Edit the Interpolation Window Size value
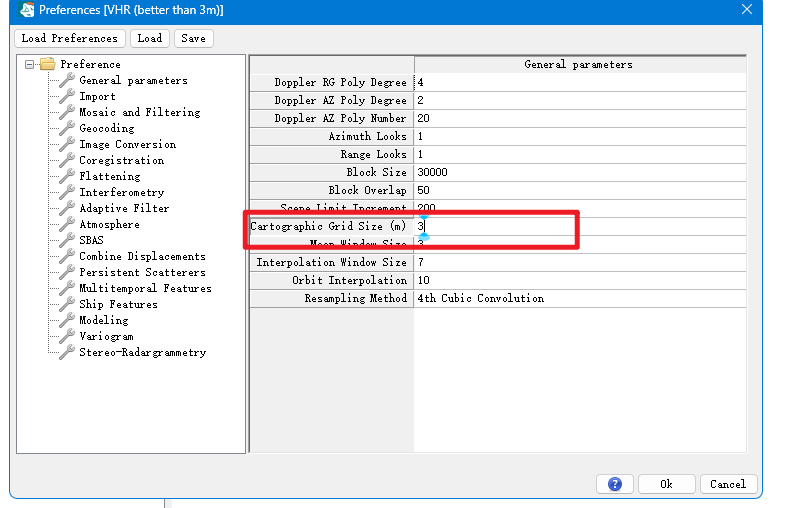The width and height of the screenshot is (795, 508). (x=580, y=262)
